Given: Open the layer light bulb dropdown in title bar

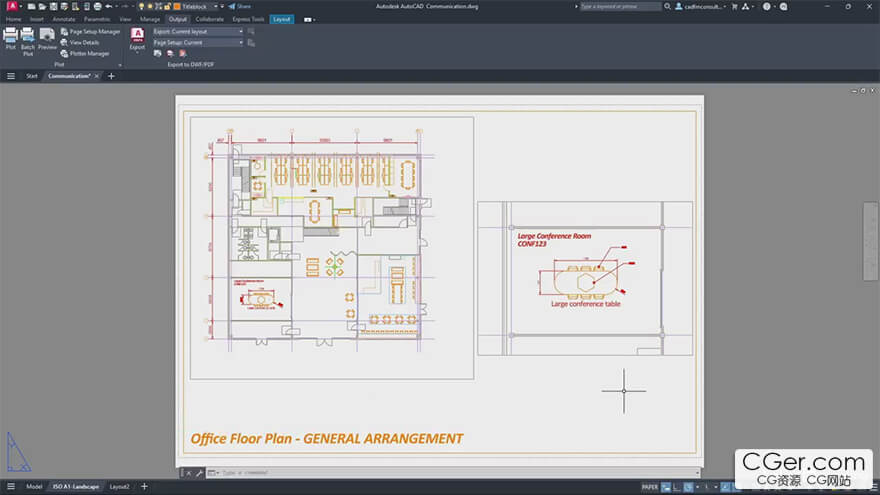Looking at the screenshot, I should [141, 7].
